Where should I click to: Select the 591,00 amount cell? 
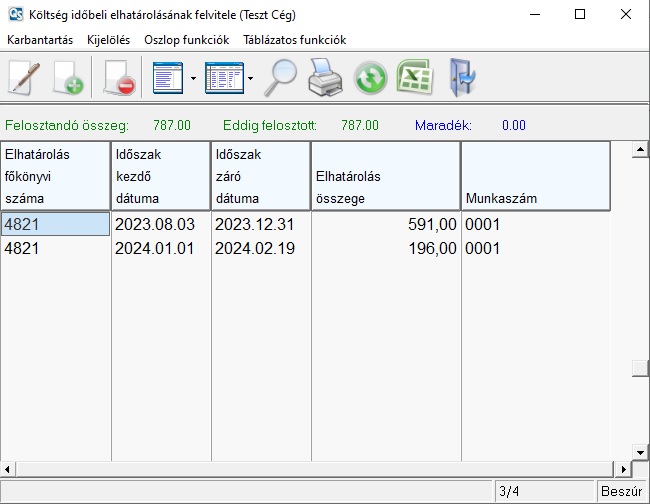(x=385, y=224)
